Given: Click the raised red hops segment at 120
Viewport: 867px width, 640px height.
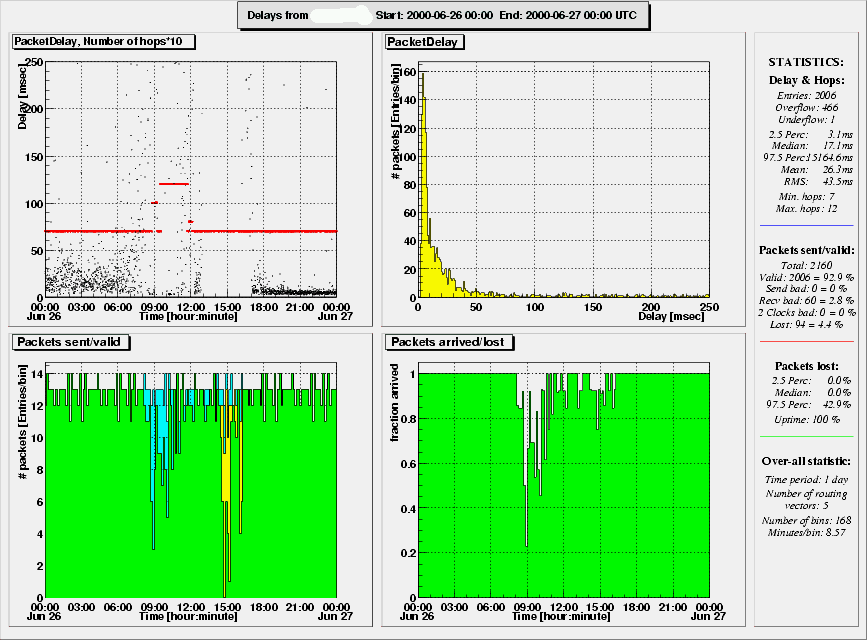Looking at the screenshot, I should [173, 184].
